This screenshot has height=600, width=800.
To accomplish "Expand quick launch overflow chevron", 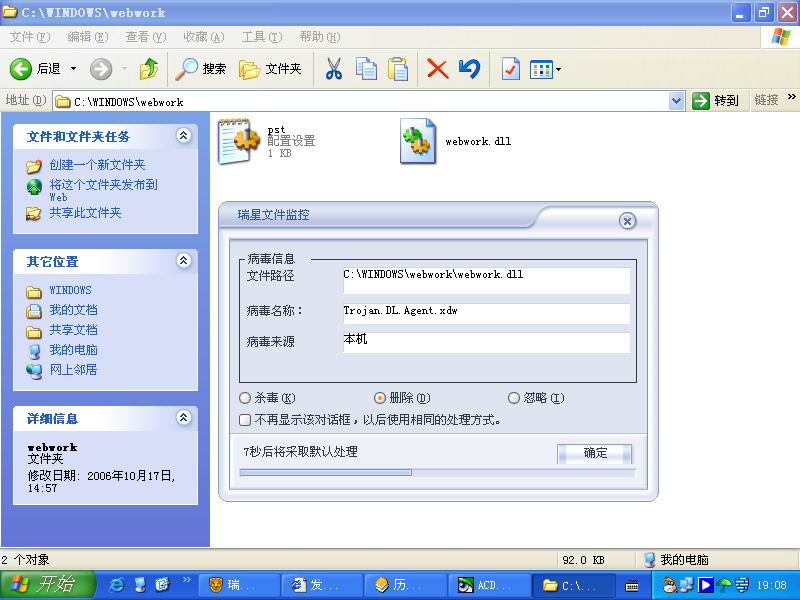I will click(187, 579).
